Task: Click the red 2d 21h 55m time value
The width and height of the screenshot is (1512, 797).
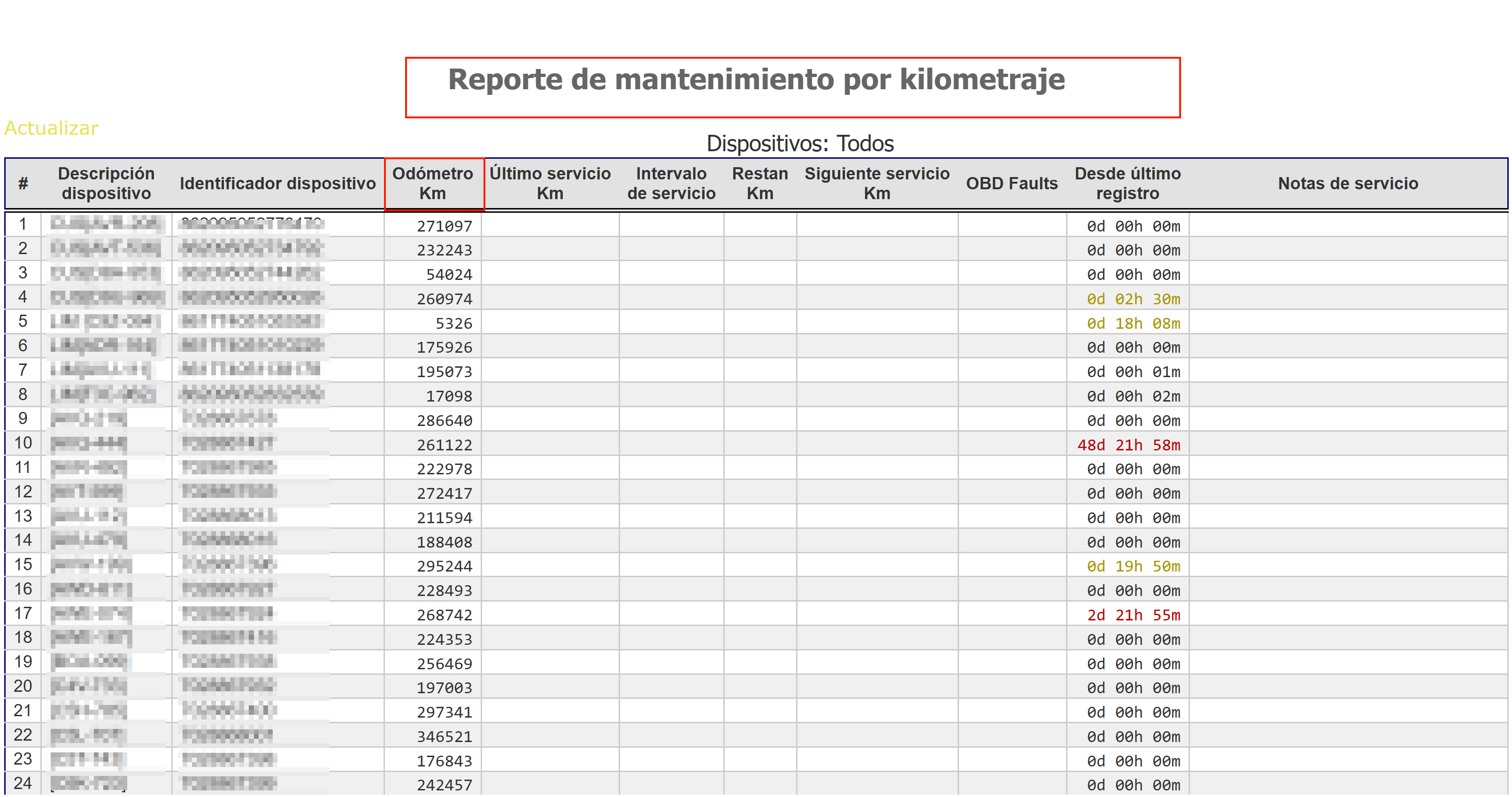Action: point(1133,615)
